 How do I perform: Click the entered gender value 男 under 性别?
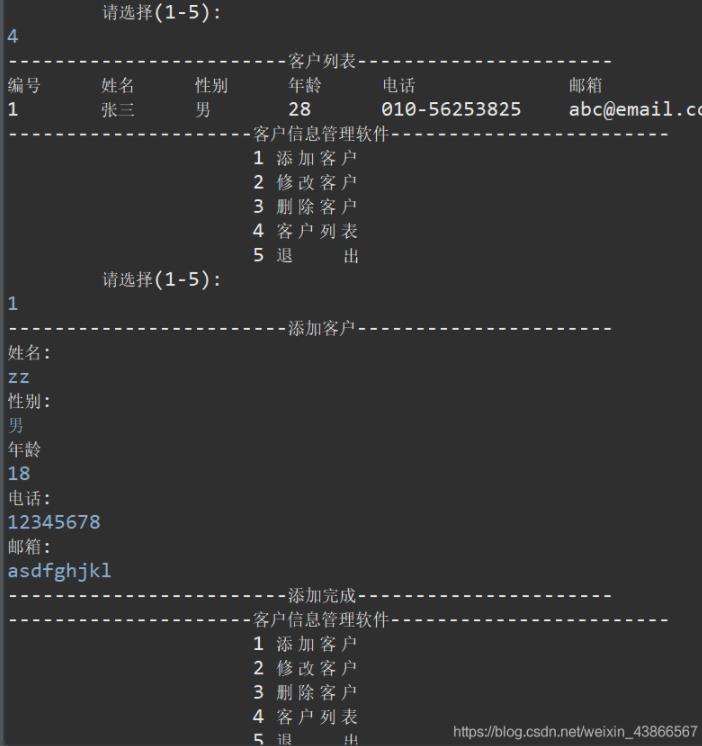[x=16, y=425]
